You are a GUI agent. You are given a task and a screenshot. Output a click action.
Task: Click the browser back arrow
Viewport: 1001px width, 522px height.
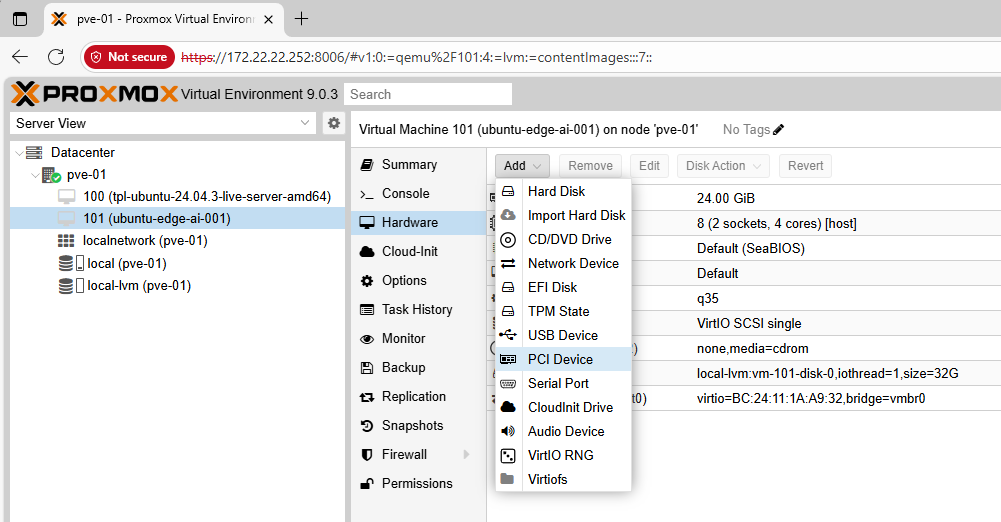pos(20,57)
